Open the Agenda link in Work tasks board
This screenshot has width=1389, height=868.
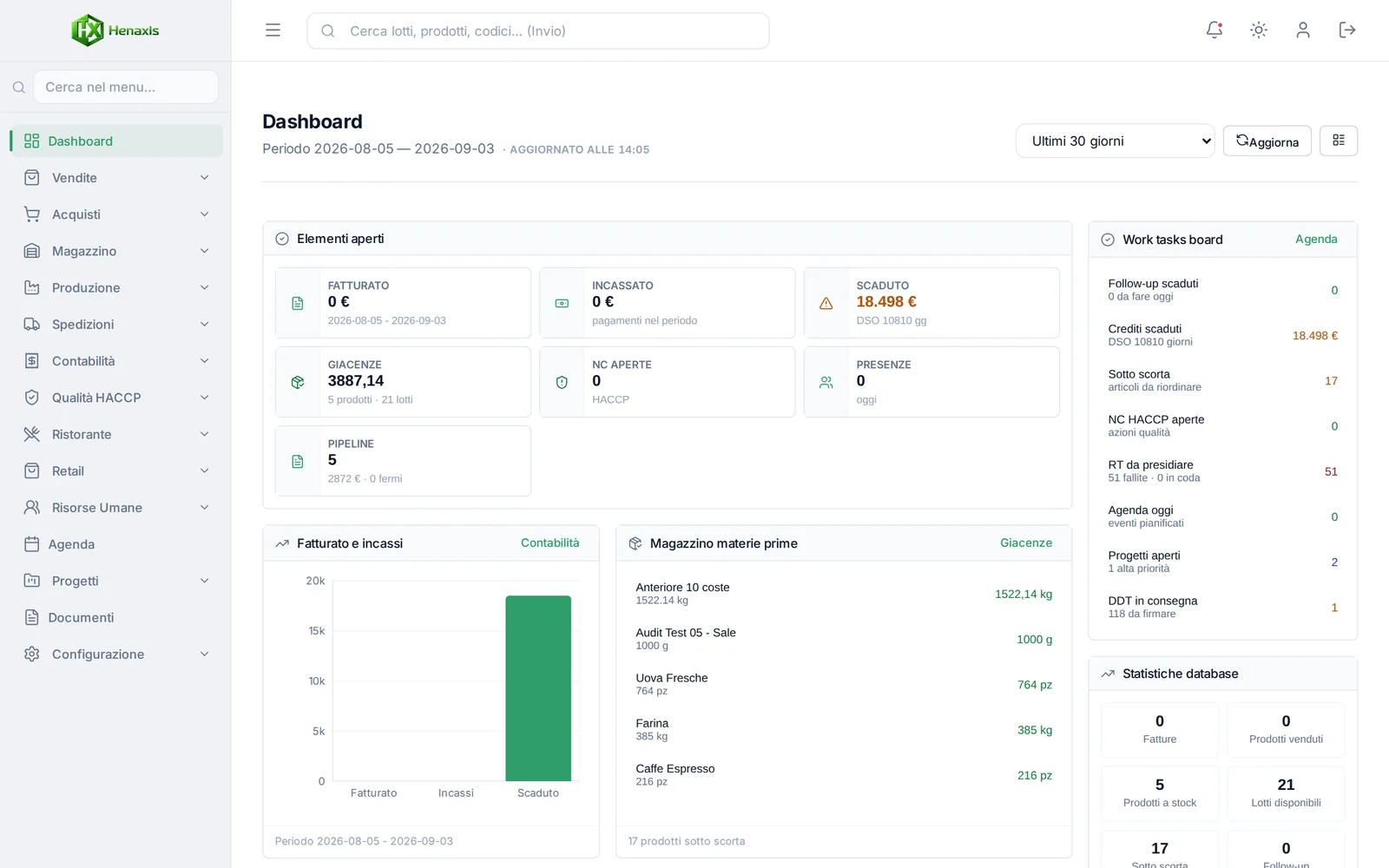[x=1316, y=239]
